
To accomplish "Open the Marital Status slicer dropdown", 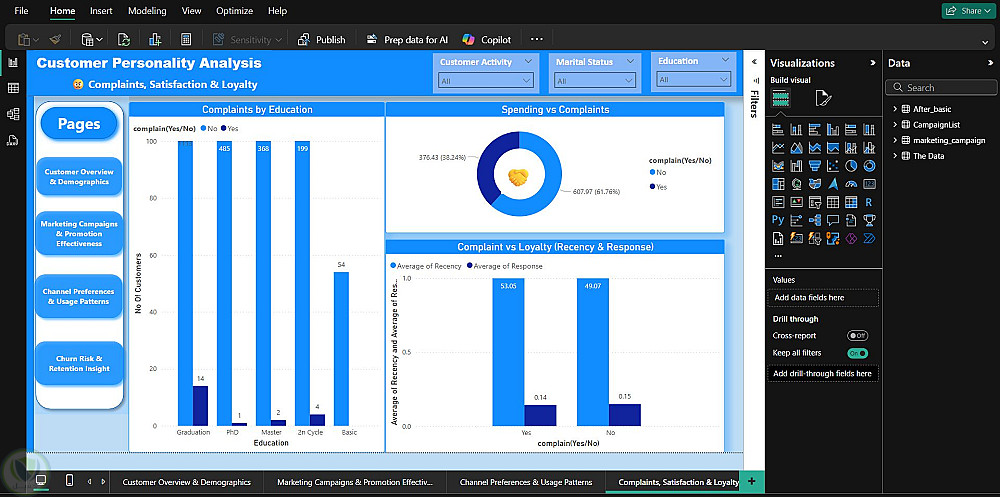I will (595, 81).
